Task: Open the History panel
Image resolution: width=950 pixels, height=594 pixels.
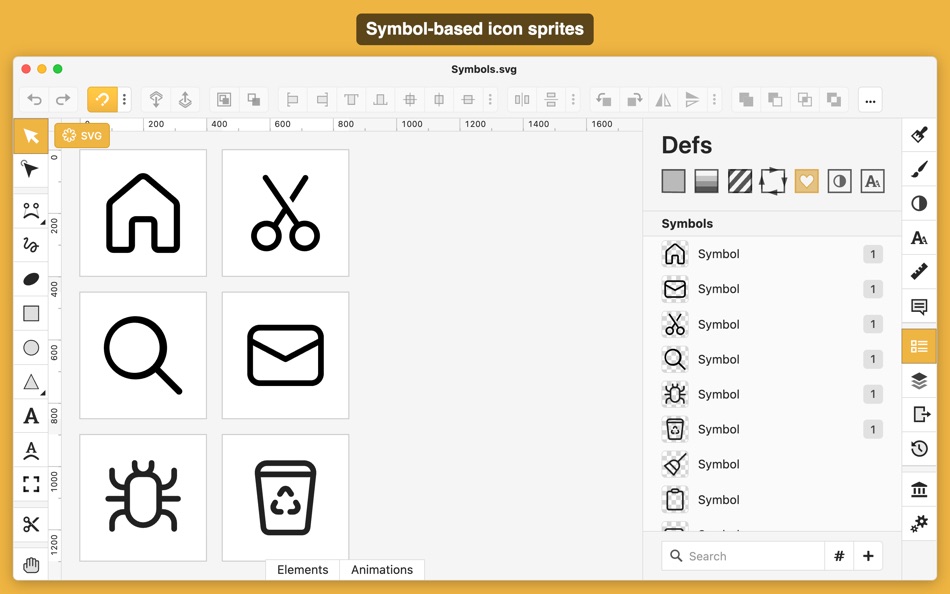Action: click(919, 448)
